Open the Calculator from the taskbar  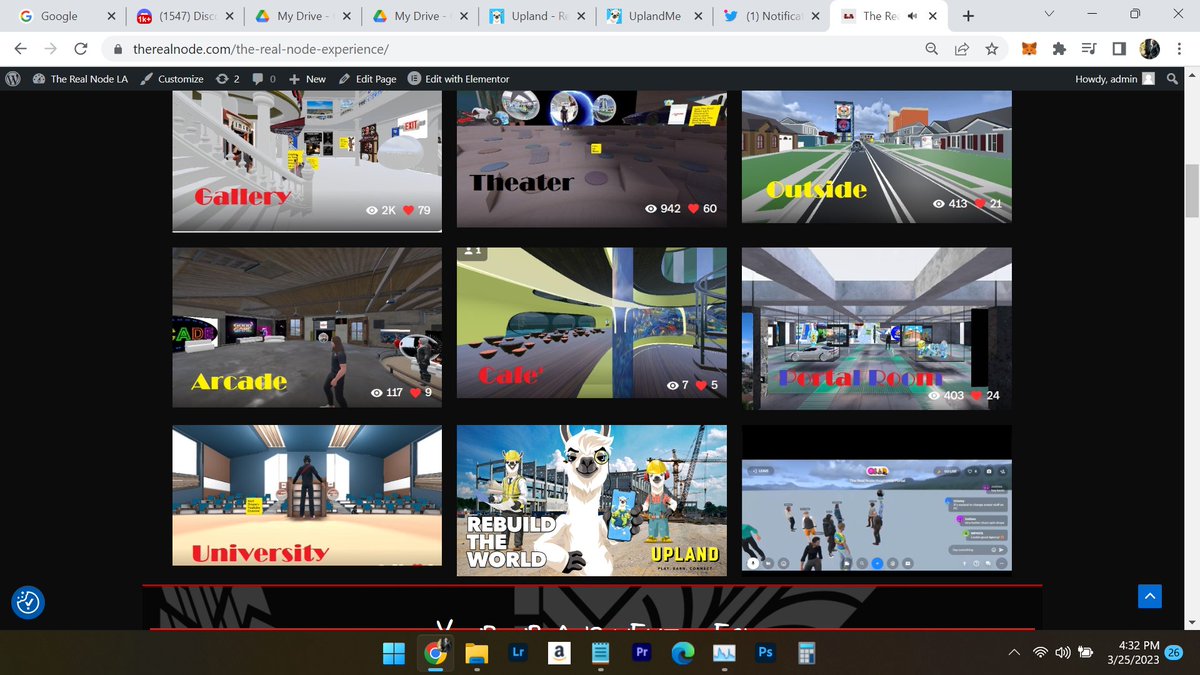806,653
